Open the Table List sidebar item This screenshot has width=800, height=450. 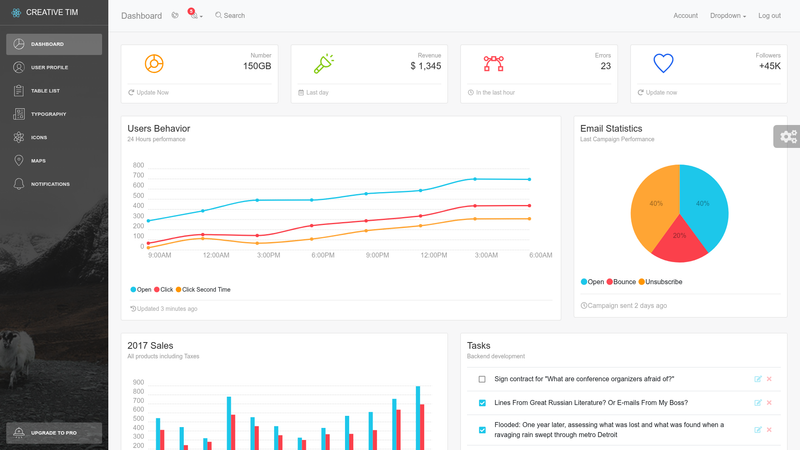click(54, 91)
